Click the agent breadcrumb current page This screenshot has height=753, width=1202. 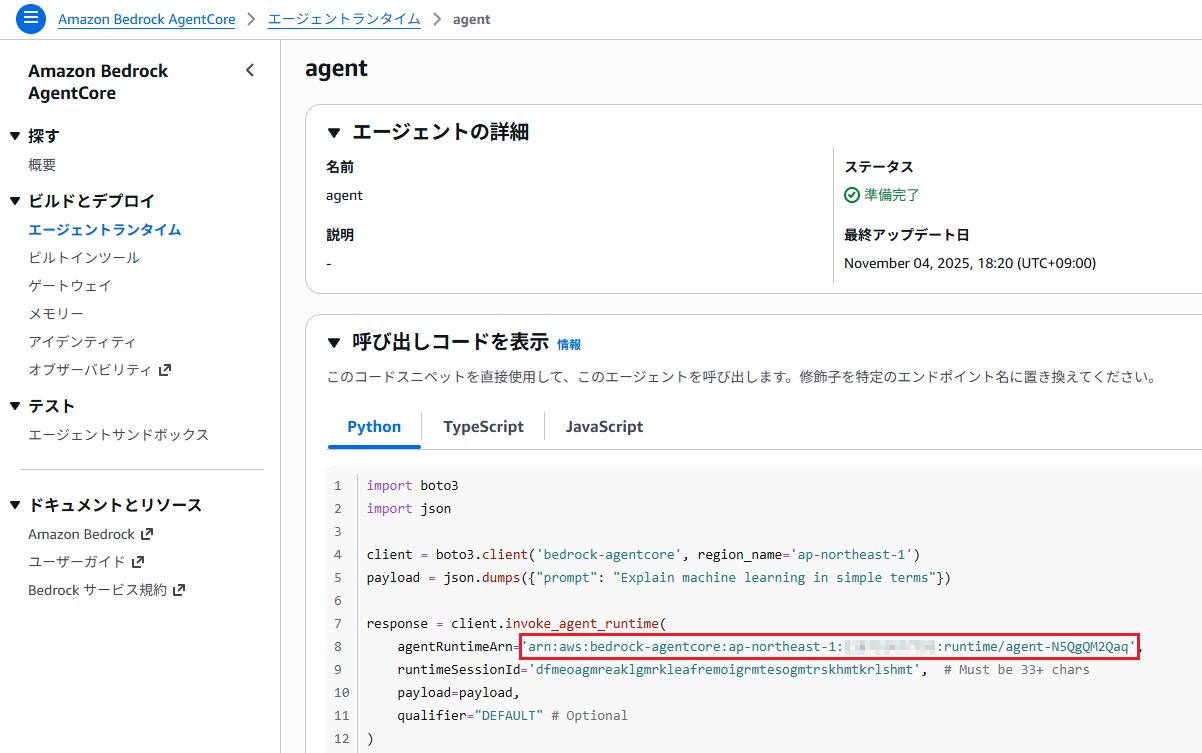(x=472, y=19)
